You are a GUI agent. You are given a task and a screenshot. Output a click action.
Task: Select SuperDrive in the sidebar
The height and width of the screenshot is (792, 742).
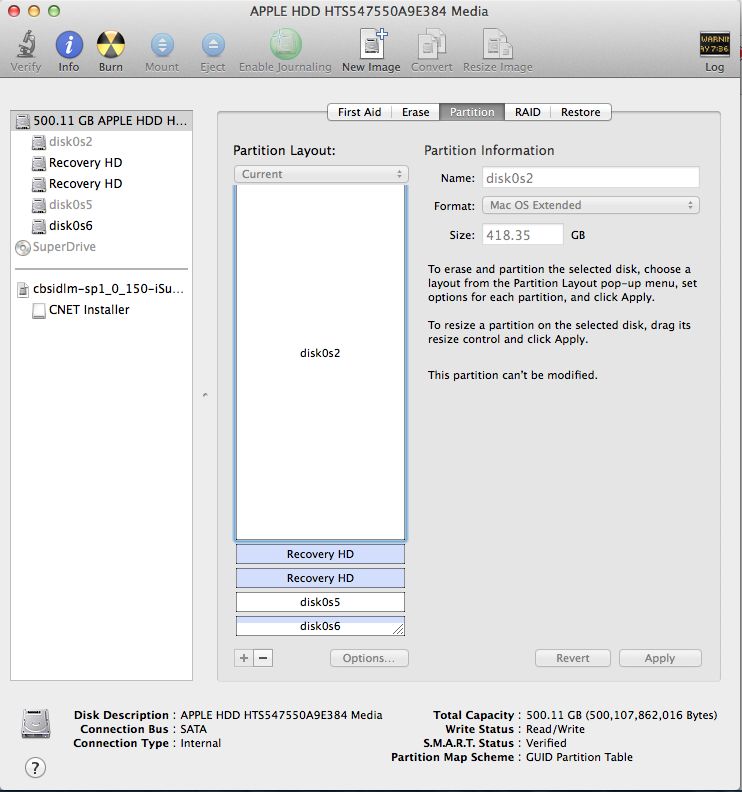tap(101, 247)
